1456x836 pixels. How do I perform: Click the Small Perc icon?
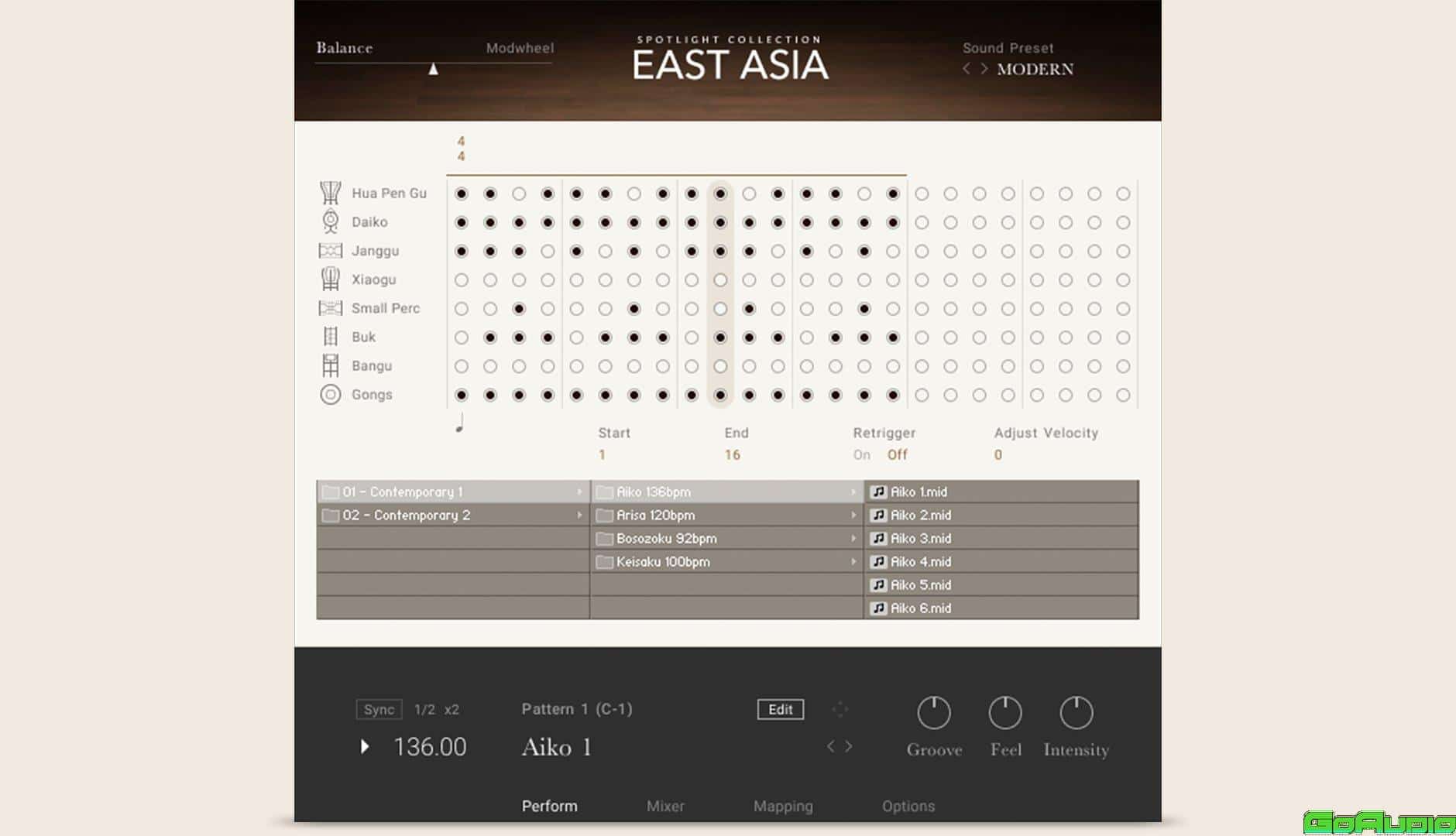pos(330,308)
